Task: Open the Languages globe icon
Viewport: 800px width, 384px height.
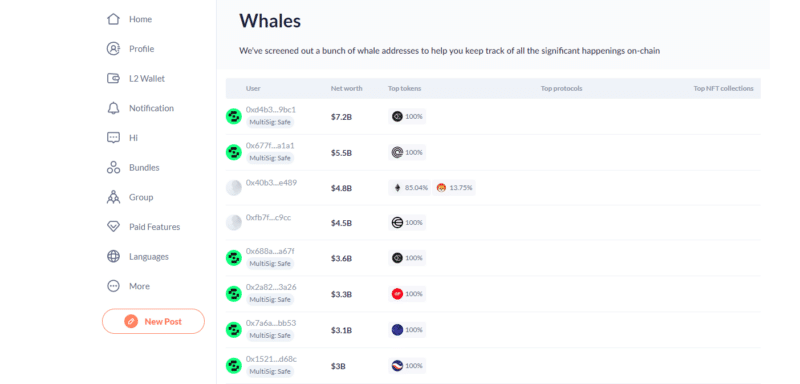Action: coord(113,257)
